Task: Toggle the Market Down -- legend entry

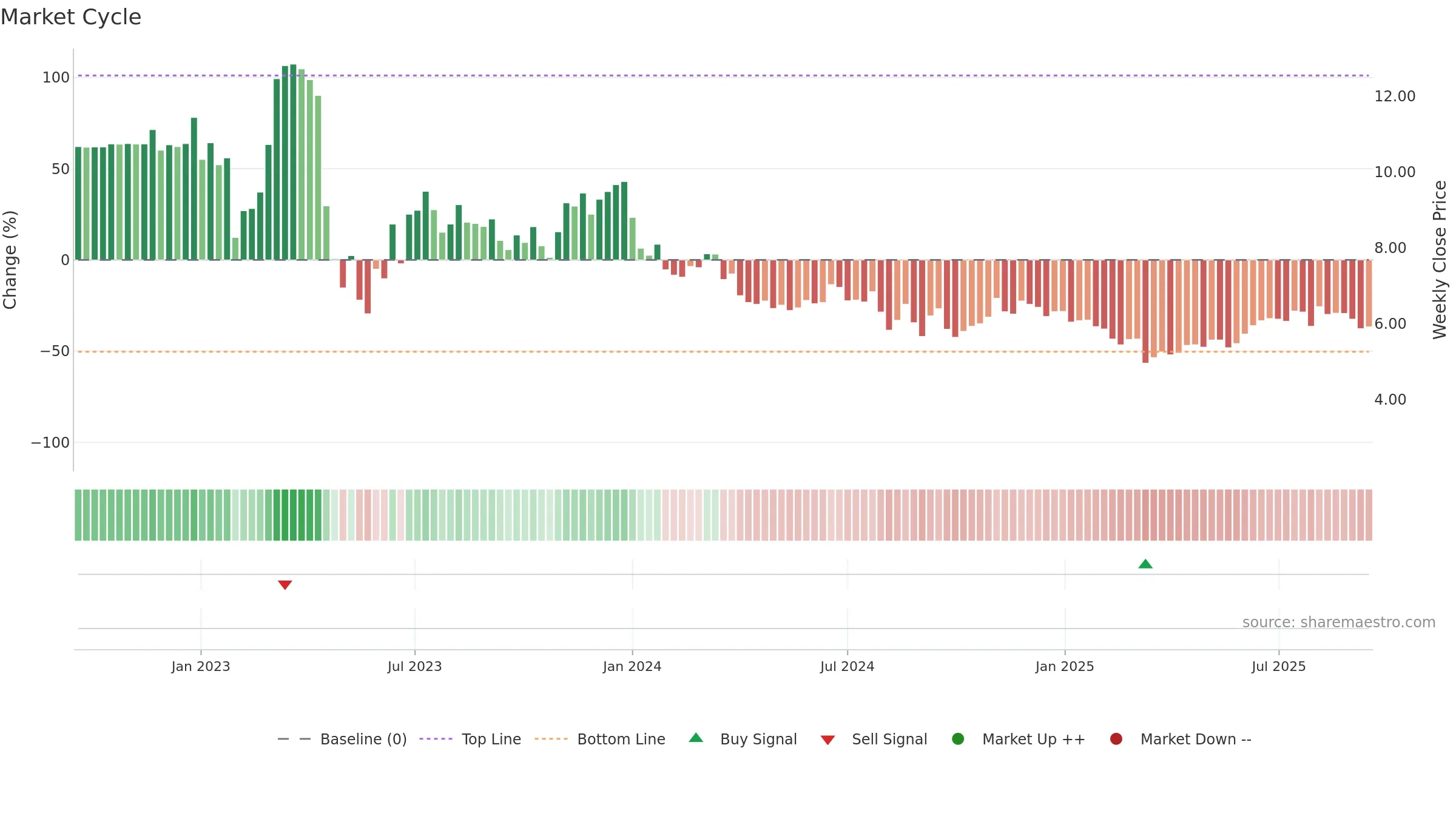Action: 1181,739
